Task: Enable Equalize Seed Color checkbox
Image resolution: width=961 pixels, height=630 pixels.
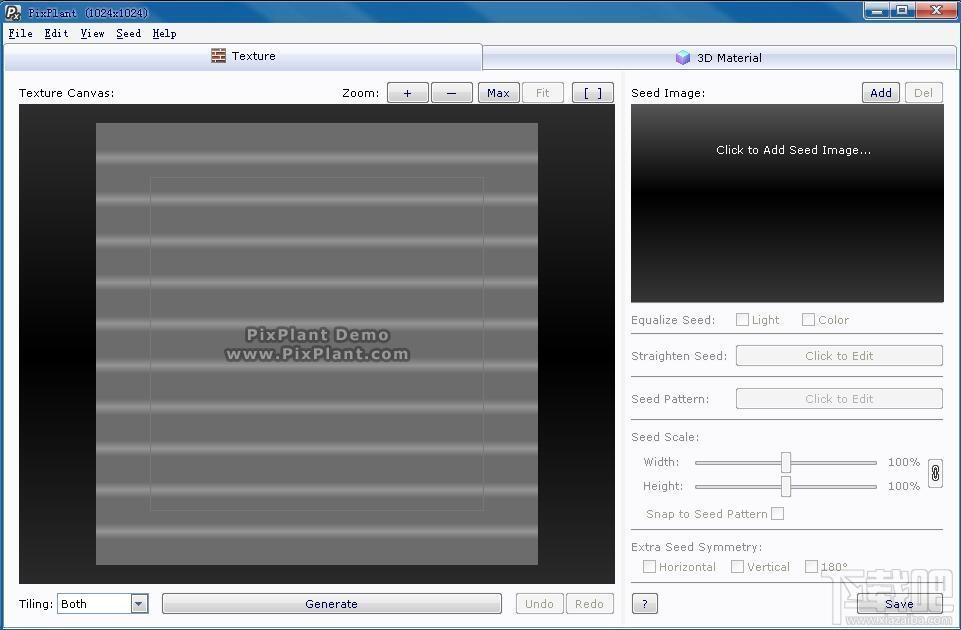Action: pos(808,319)
